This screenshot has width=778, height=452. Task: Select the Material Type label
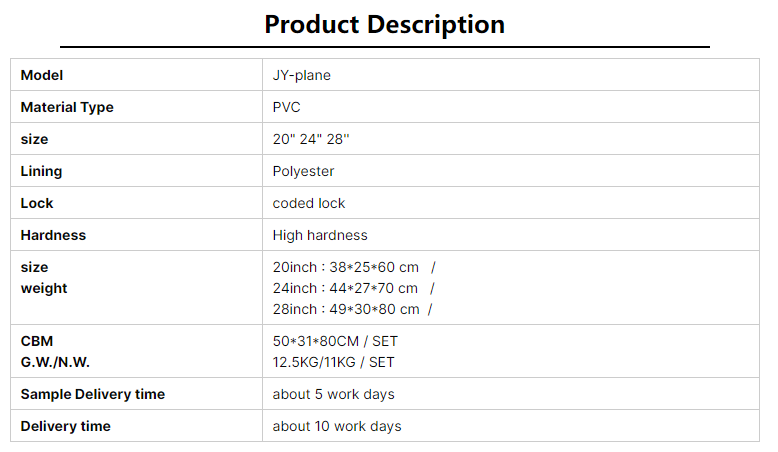click(67, 107)
